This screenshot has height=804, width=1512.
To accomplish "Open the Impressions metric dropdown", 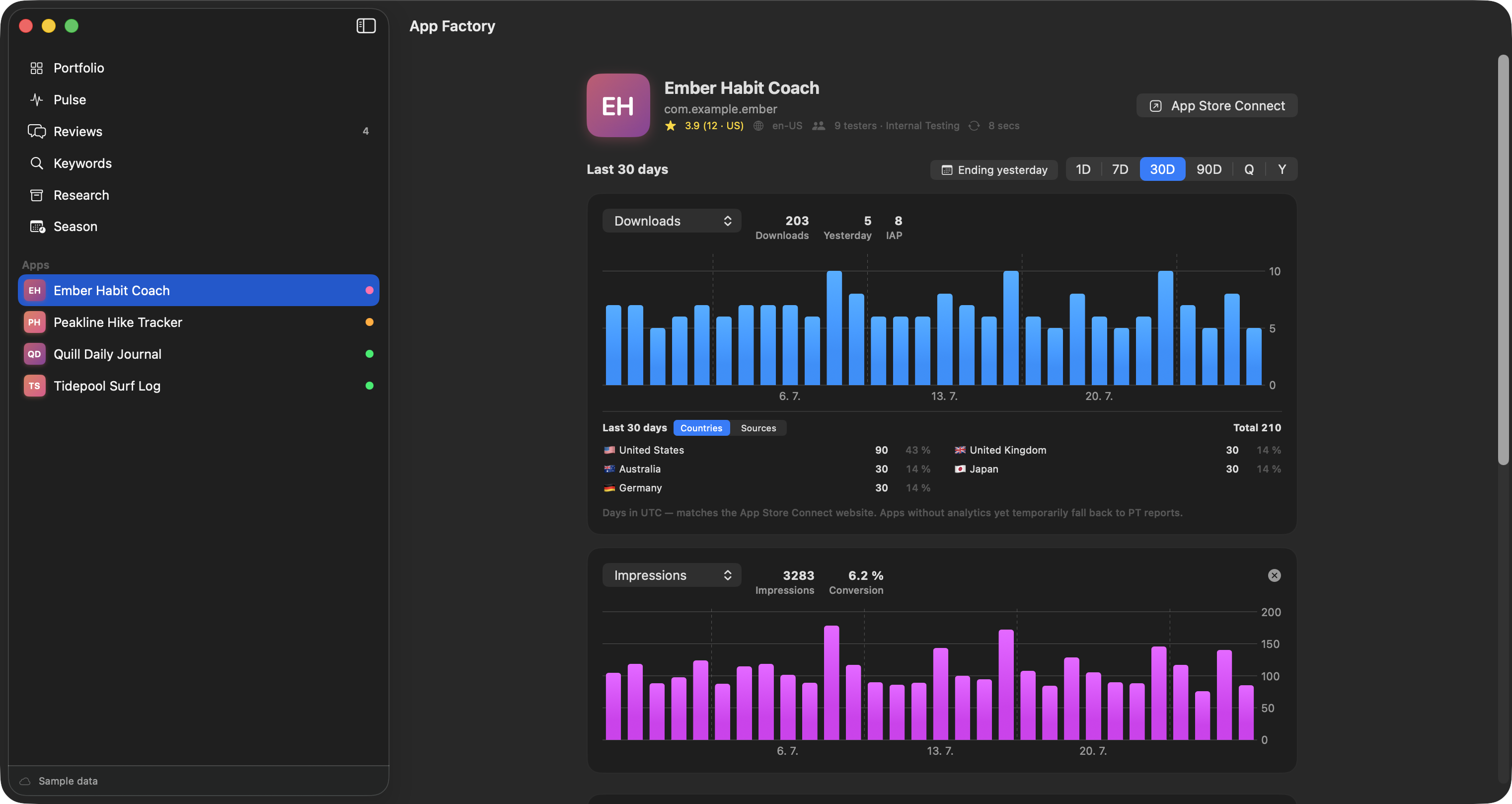I will (x=672, y=575).
